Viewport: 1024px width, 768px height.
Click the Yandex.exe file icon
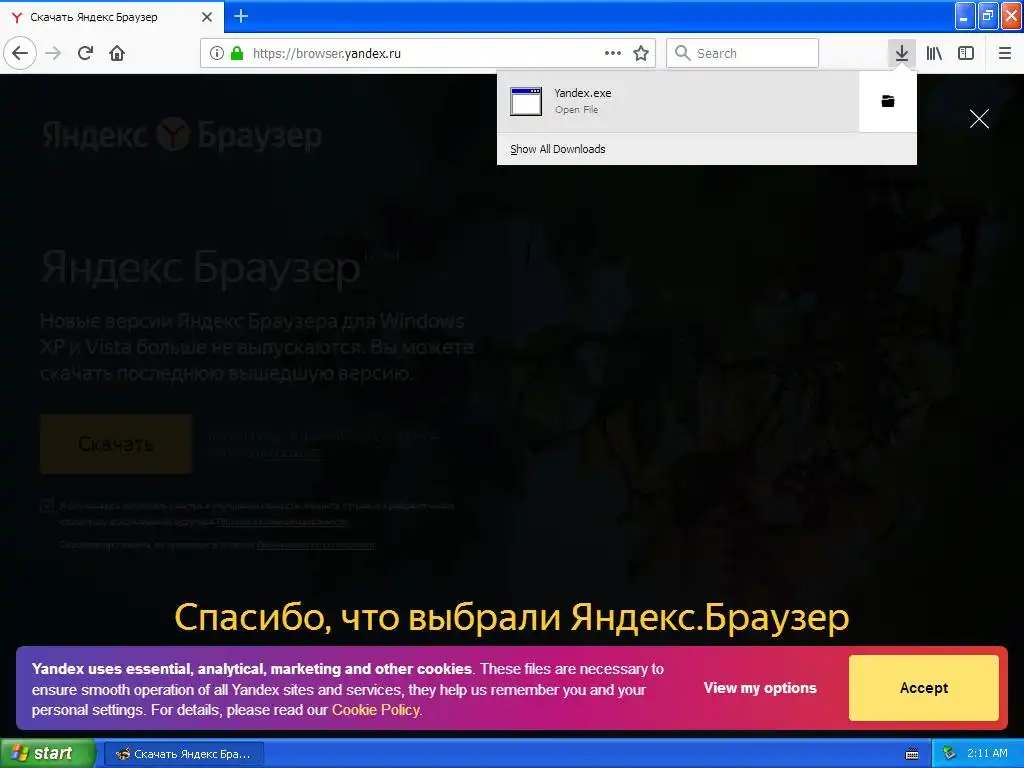[526, 101]
